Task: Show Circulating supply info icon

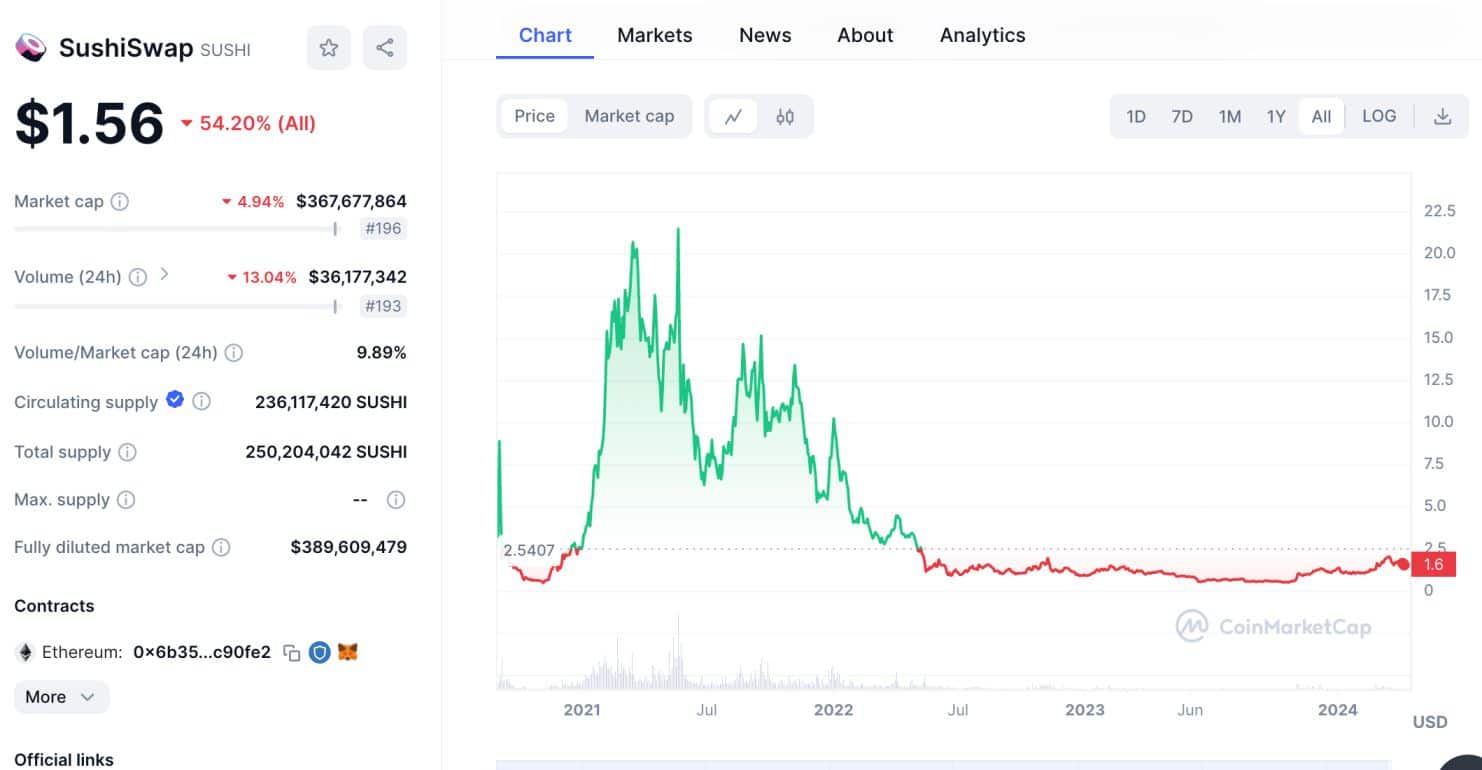Action: click(x=201, y=402)
